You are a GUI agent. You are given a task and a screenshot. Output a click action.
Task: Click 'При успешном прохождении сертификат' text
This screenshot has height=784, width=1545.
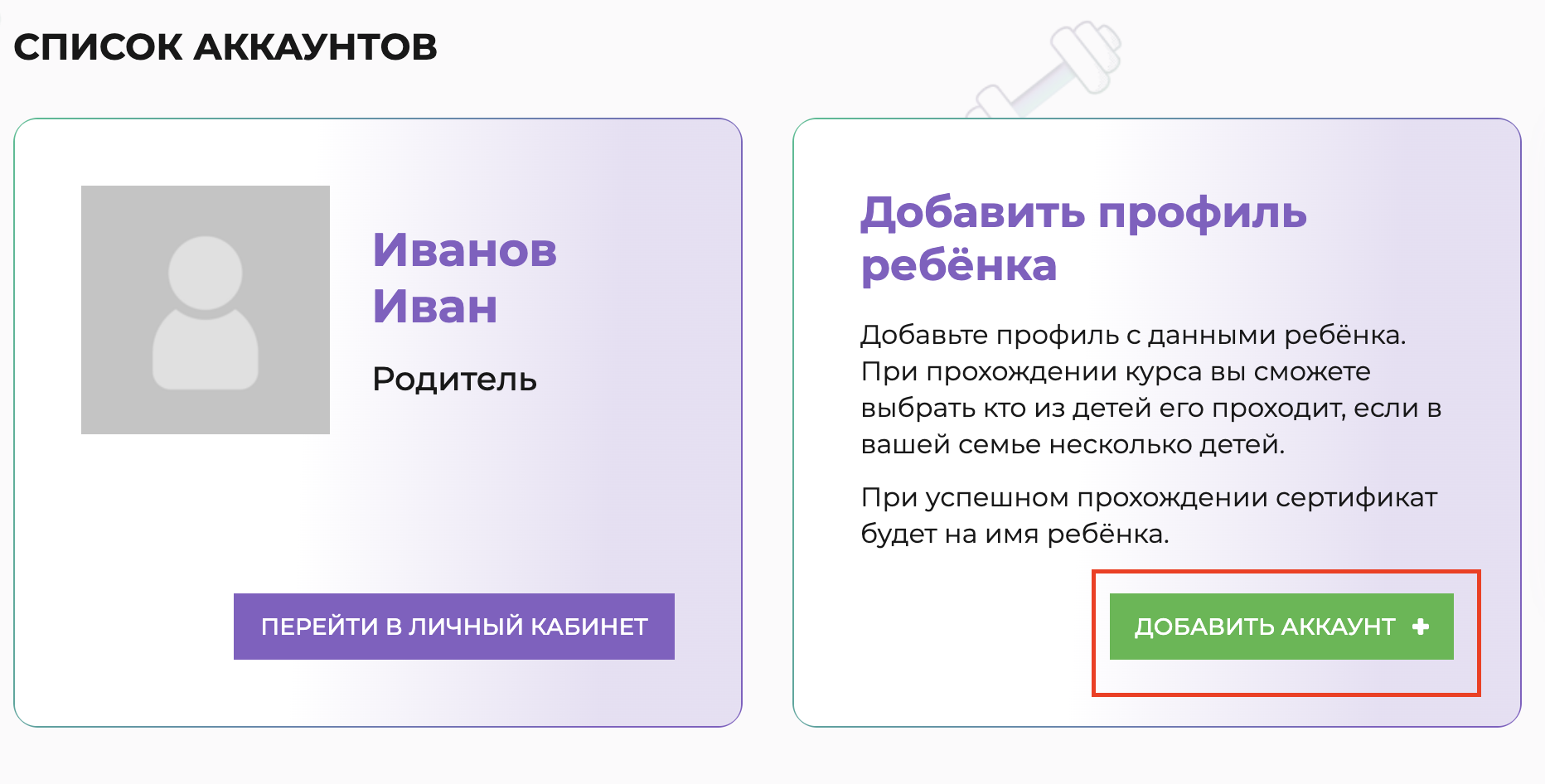1149,497
